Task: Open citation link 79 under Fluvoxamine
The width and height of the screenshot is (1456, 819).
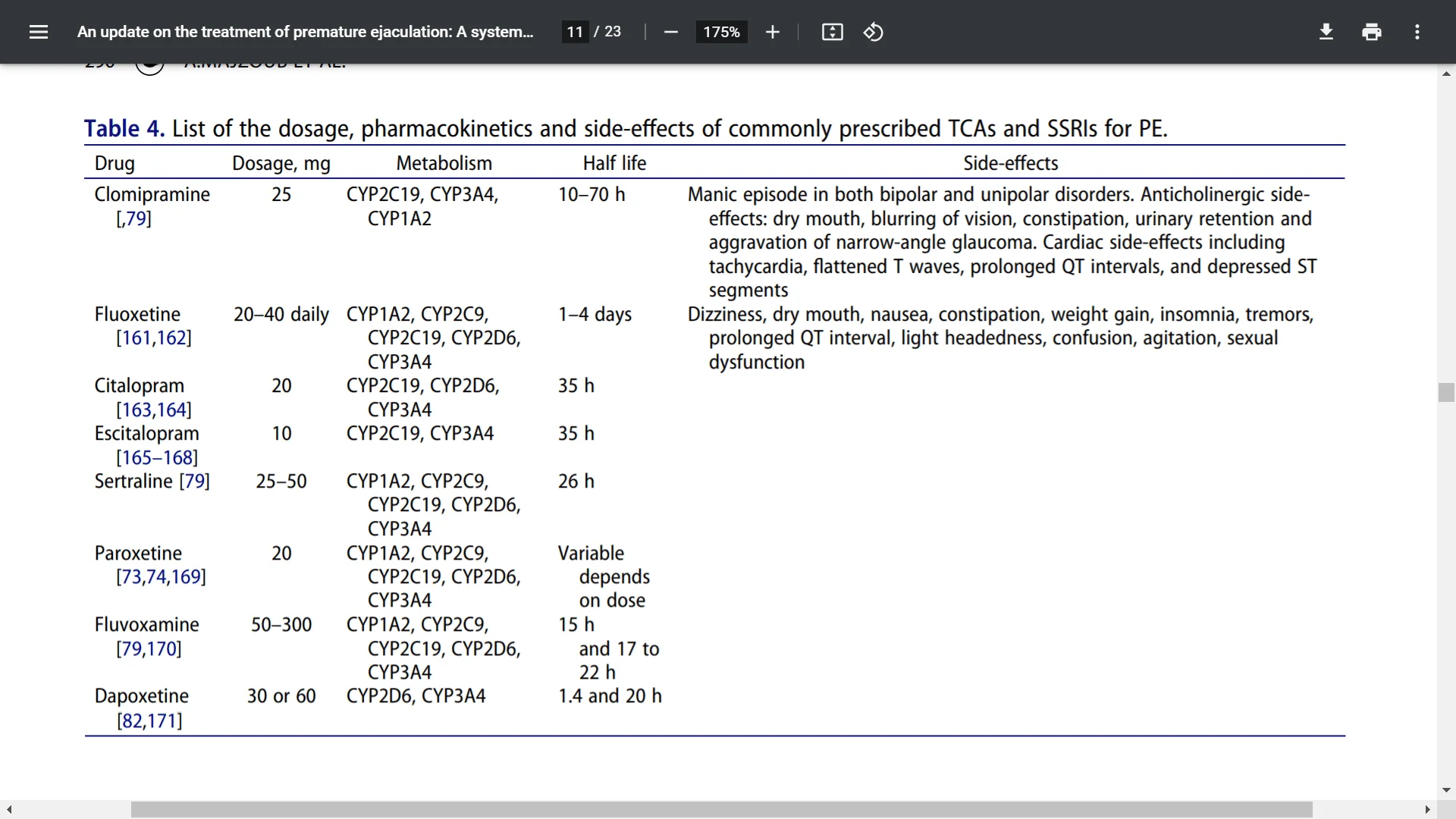Action: (x=131, y=649)
